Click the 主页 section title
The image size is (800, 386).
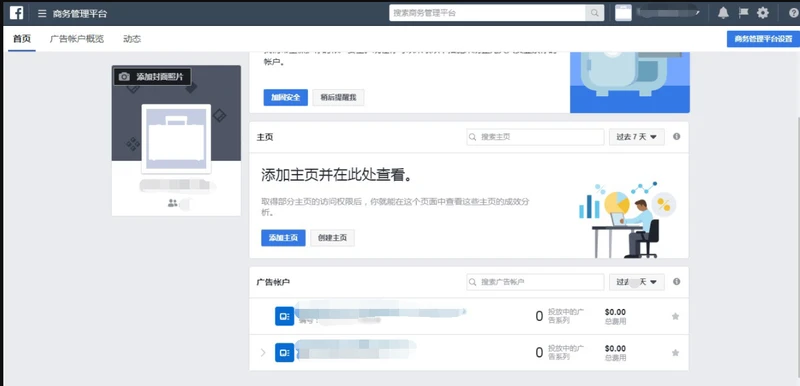[265, 137]
